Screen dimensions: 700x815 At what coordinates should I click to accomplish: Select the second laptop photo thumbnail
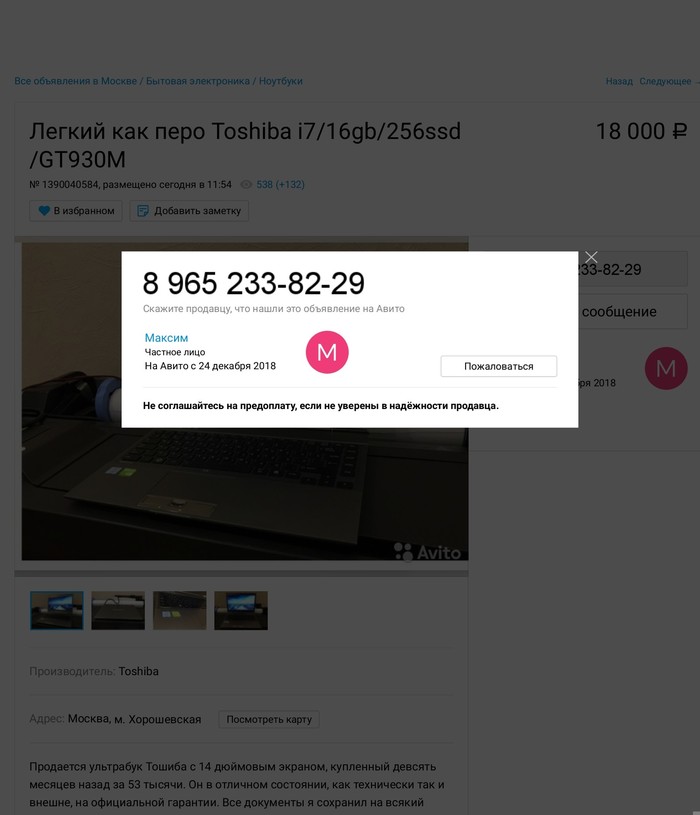118,611
